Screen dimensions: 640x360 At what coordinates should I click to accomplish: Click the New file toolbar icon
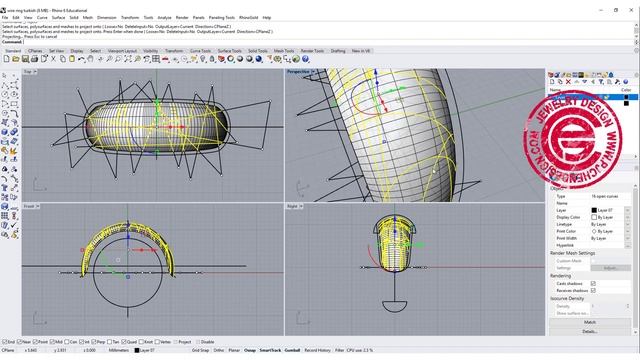pos(7,59)
